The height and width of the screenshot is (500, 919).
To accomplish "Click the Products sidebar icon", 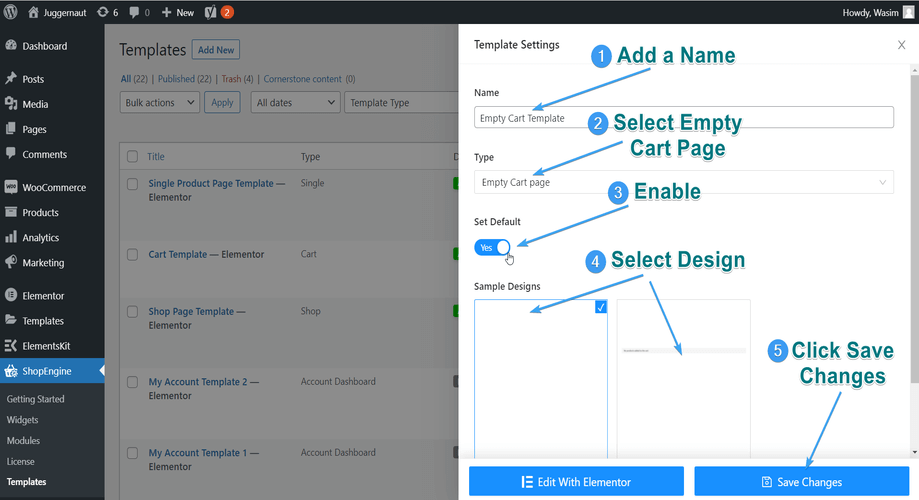I will click(x=11, y=212).
